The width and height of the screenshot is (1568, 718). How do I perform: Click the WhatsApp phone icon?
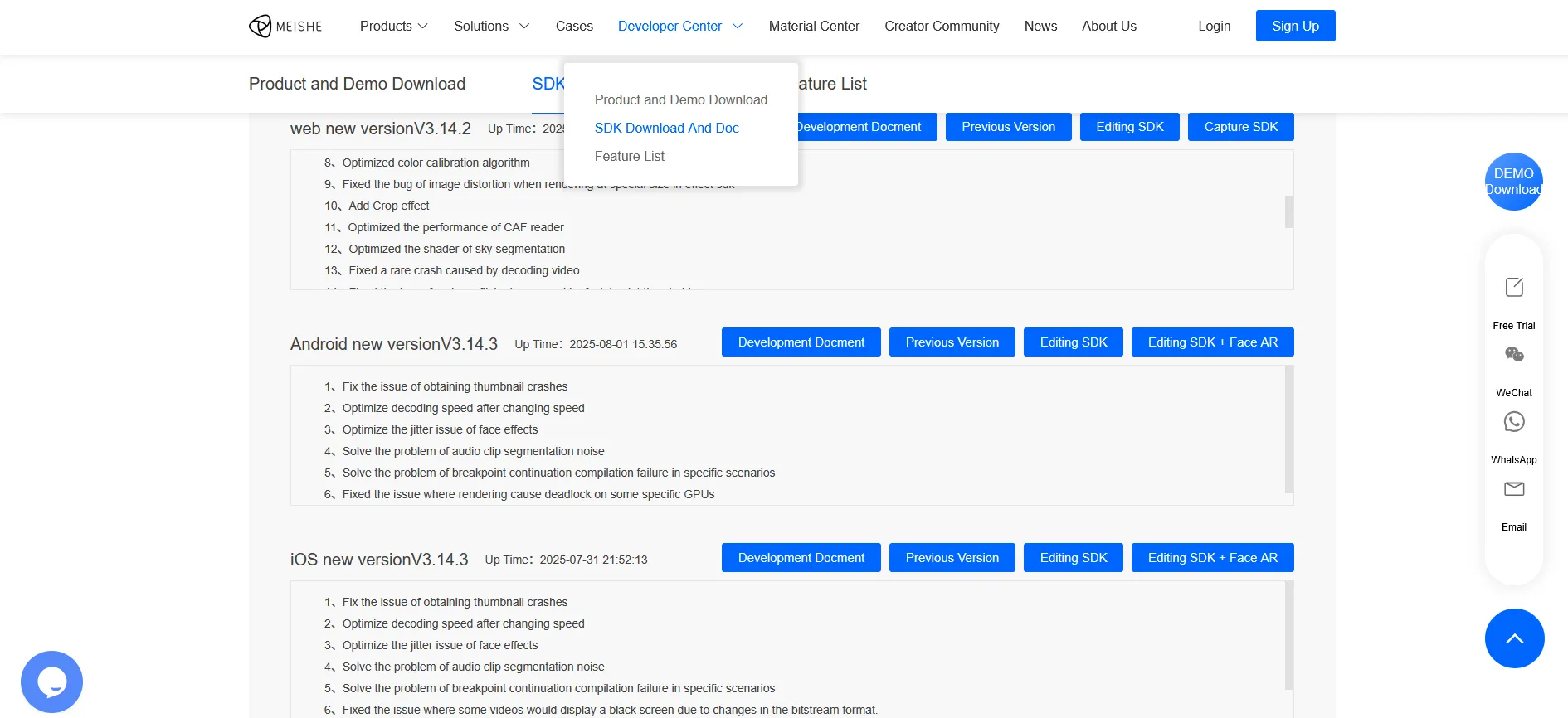[x=1513, y=422]
